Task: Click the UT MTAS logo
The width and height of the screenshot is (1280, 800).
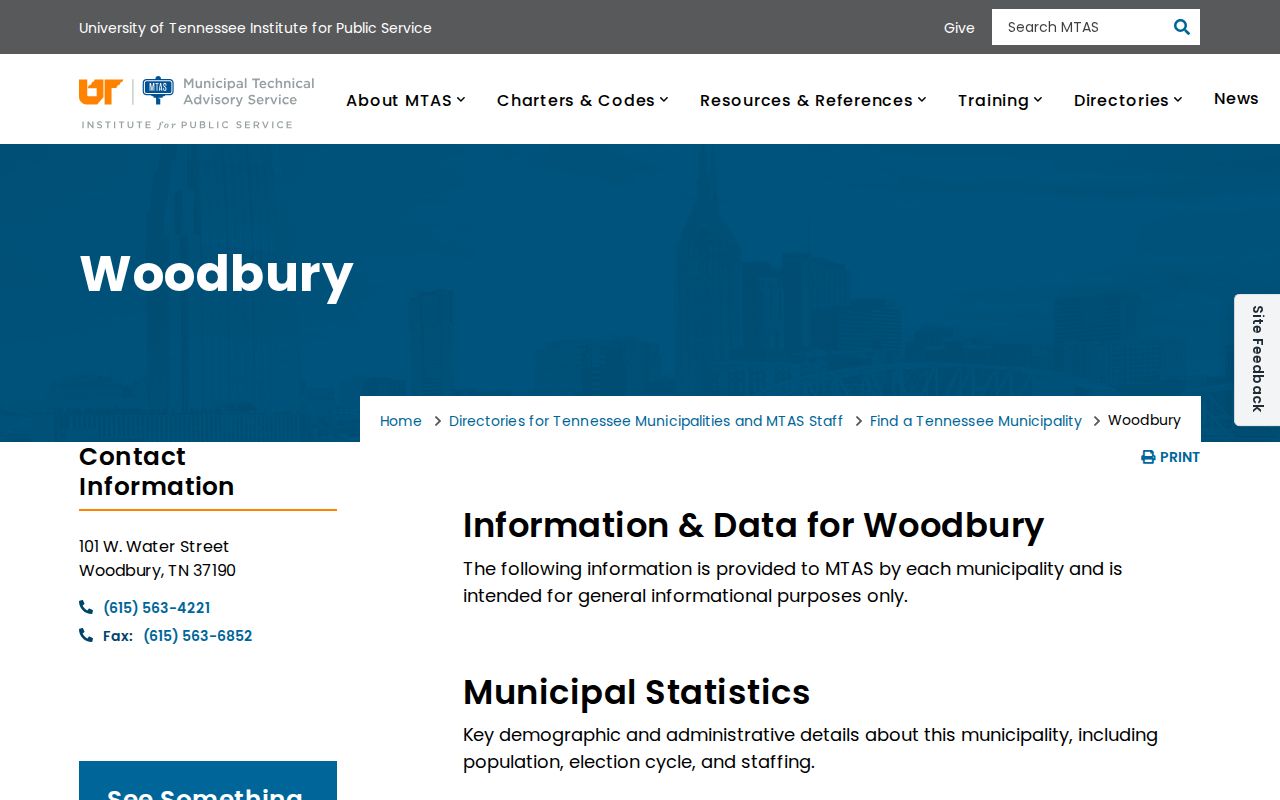Action: click(x=197, y=102)
